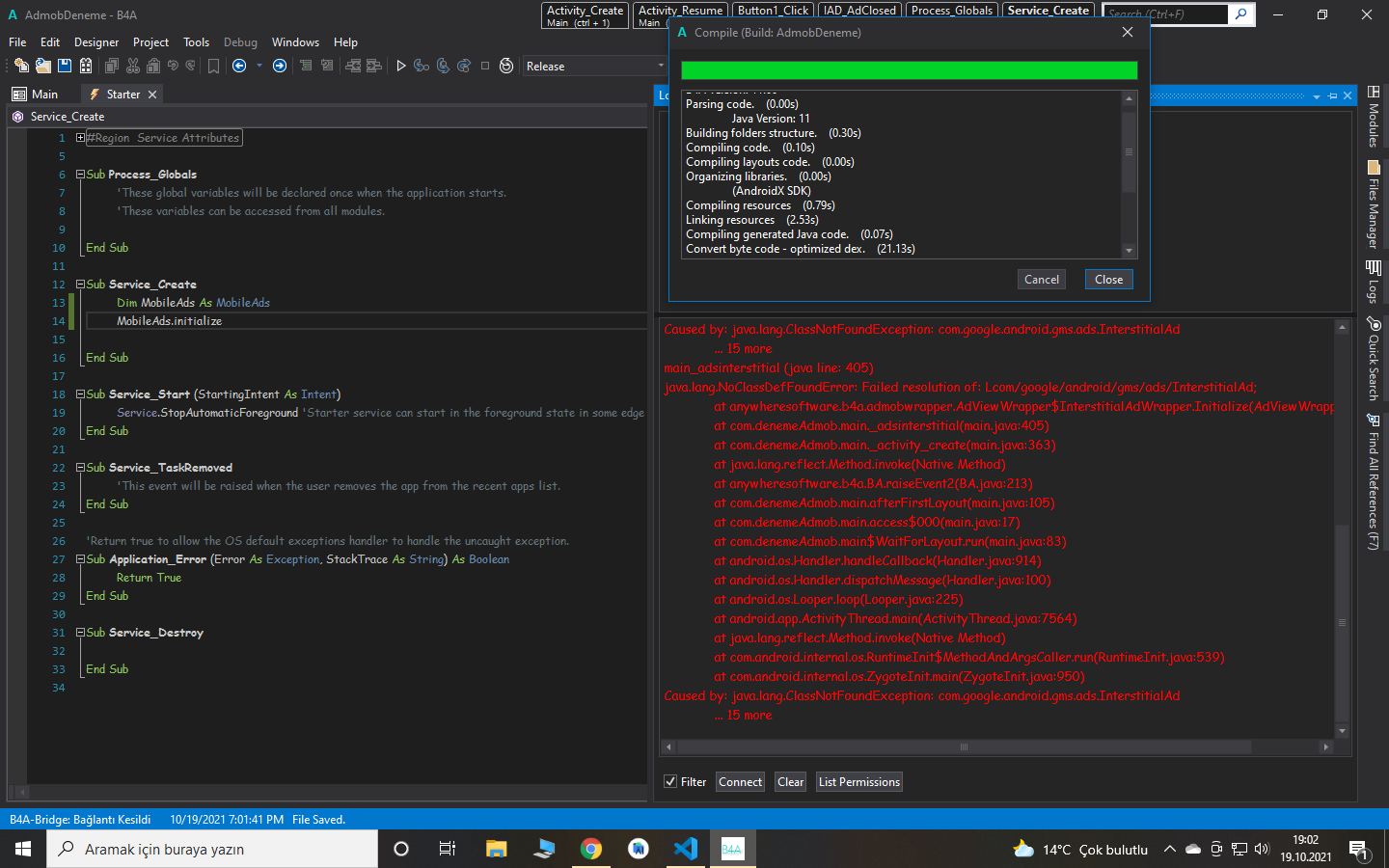This screenshot has height=868, width=1389.
Task: Click the Restart circular arrow icon
Action: click(x=506, y=66)
